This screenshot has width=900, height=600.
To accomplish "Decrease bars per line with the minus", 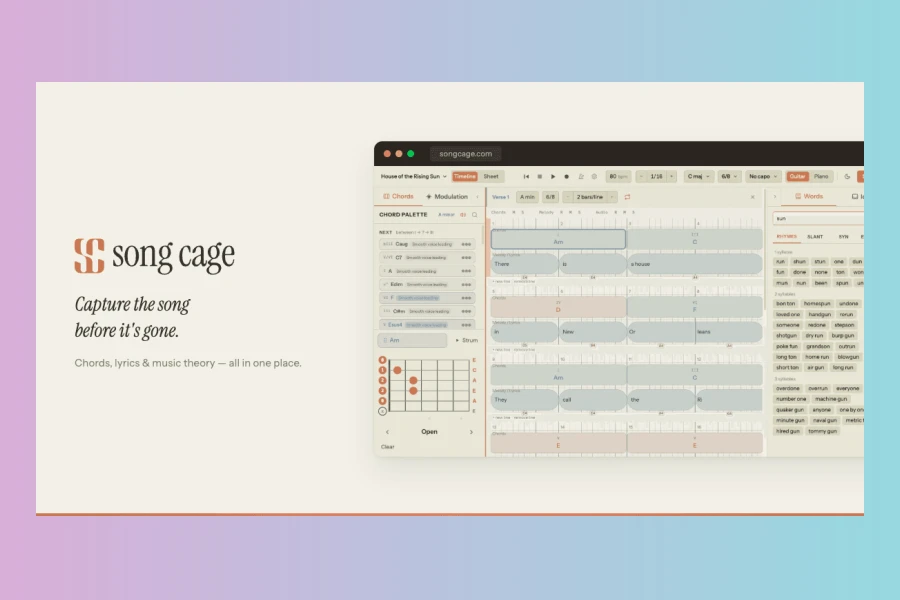I will pyautogui.click(x=568, y=197).
